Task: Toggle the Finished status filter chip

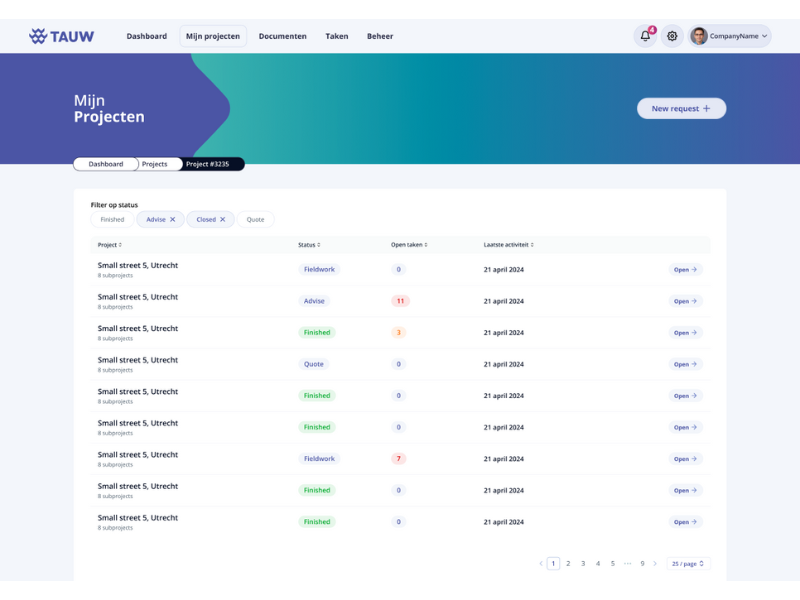Action: [112, 219]
